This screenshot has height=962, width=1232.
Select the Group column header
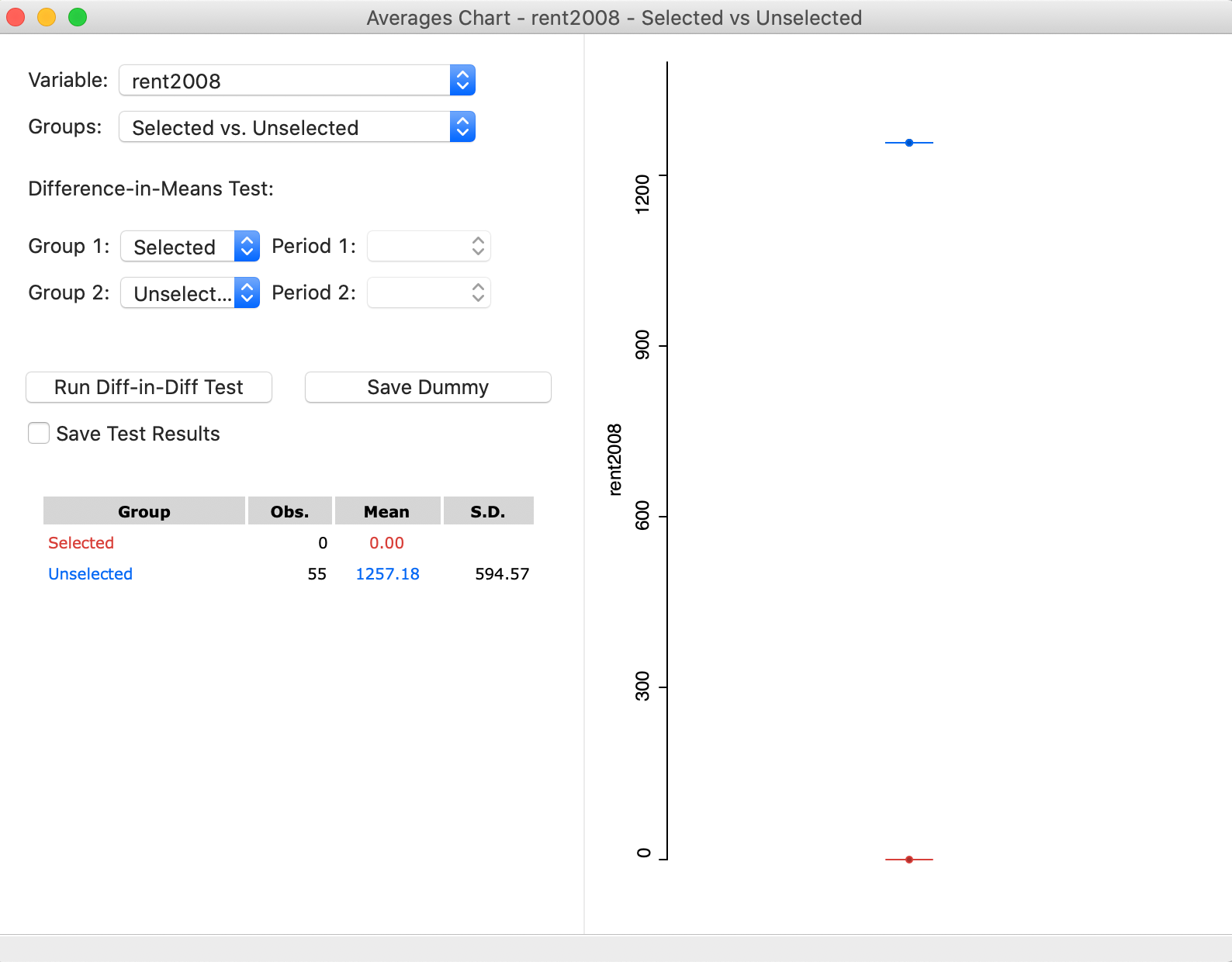tap(144, 511)
